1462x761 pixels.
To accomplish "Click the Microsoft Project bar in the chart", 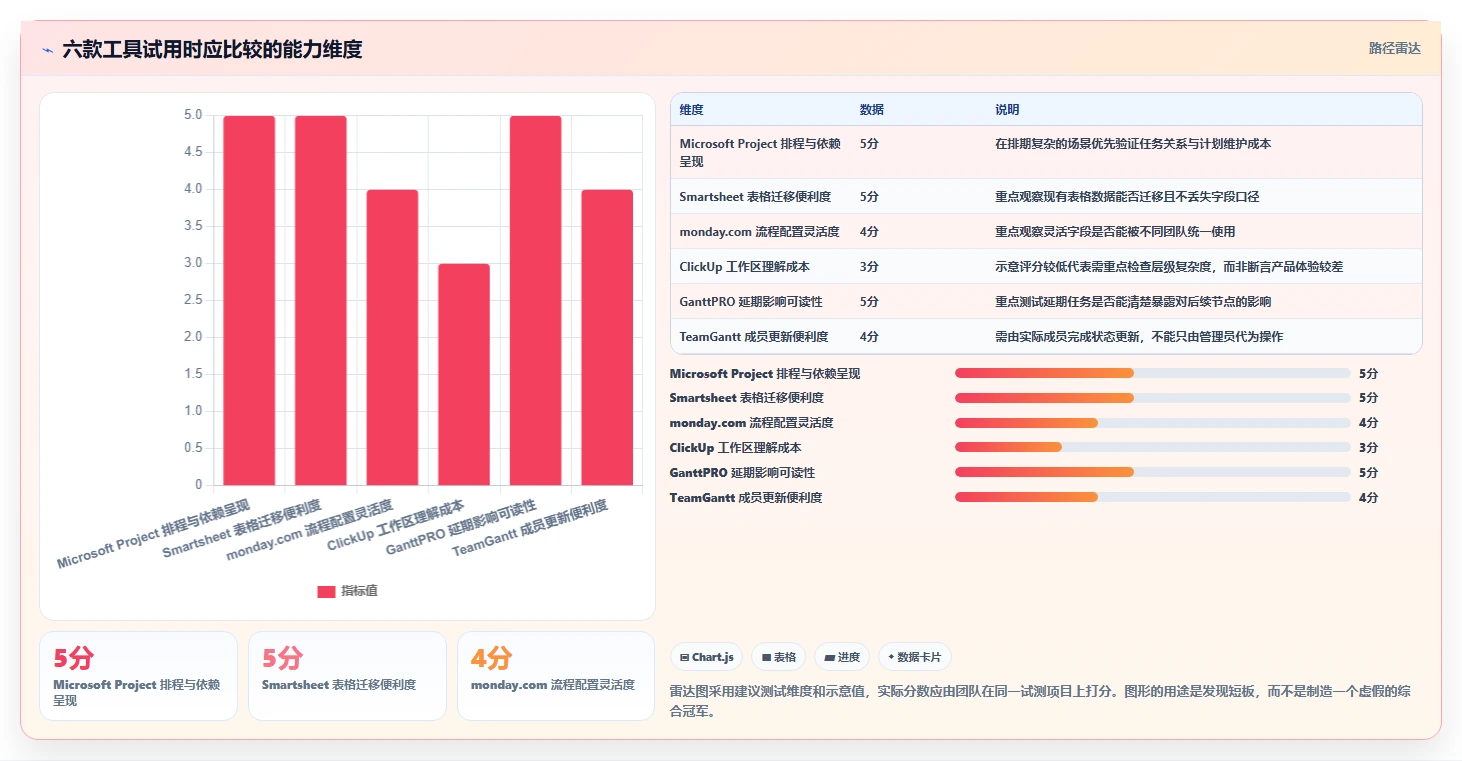I will 249,300.
